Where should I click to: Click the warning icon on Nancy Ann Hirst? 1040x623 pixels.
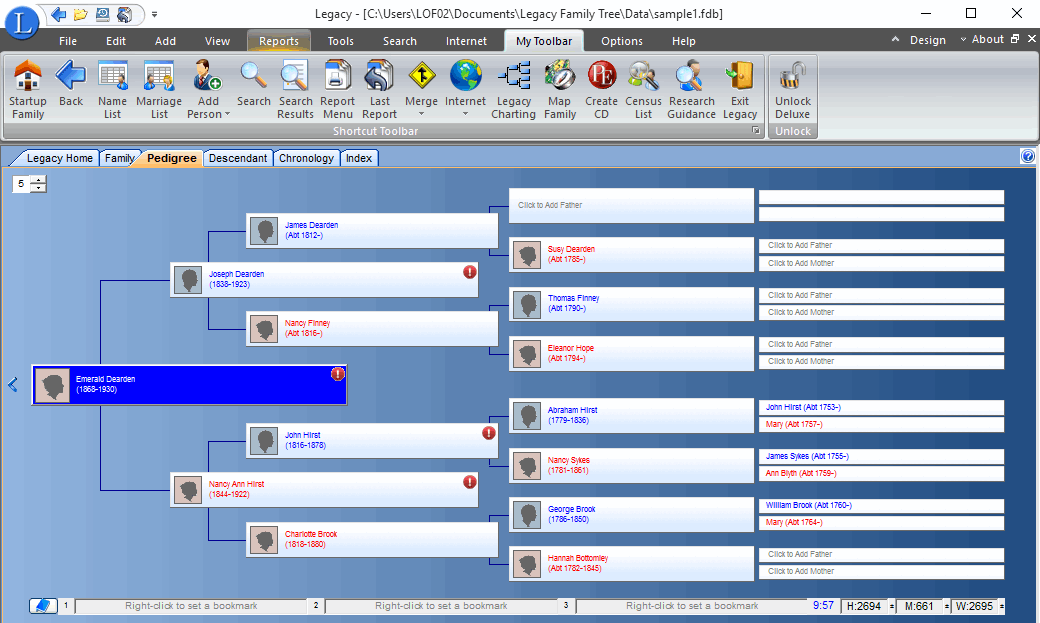(470, 482)
